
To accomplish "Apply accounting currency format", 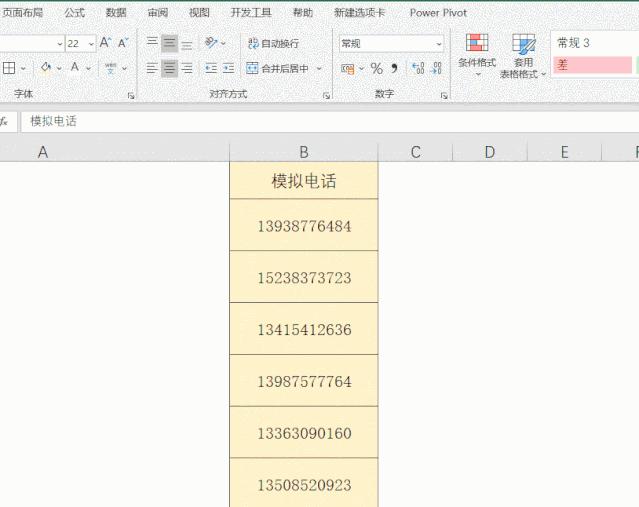I will tap(348, 68).
